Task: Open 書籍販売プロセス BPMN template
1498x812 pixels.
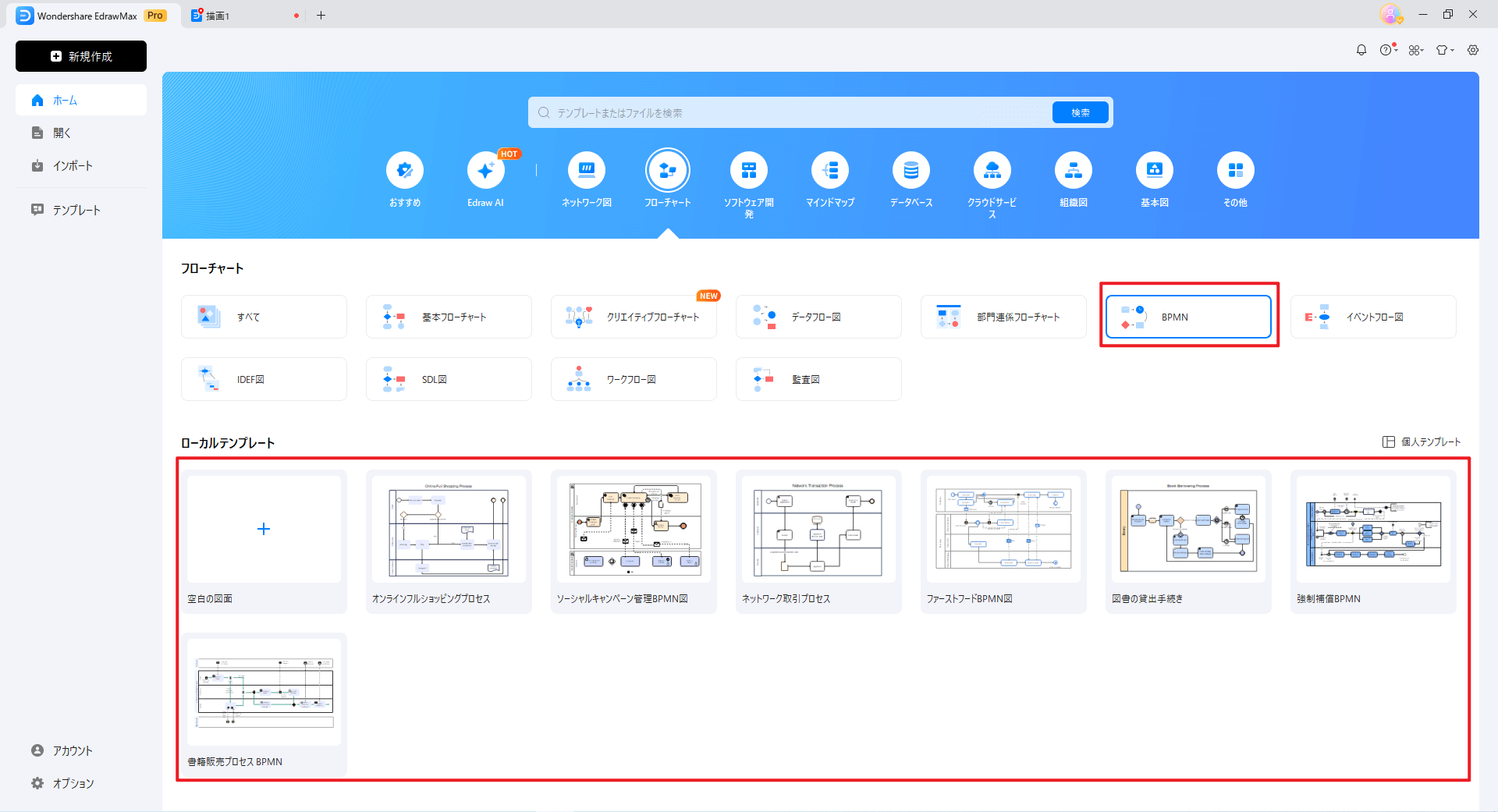Action: [264, 704]
